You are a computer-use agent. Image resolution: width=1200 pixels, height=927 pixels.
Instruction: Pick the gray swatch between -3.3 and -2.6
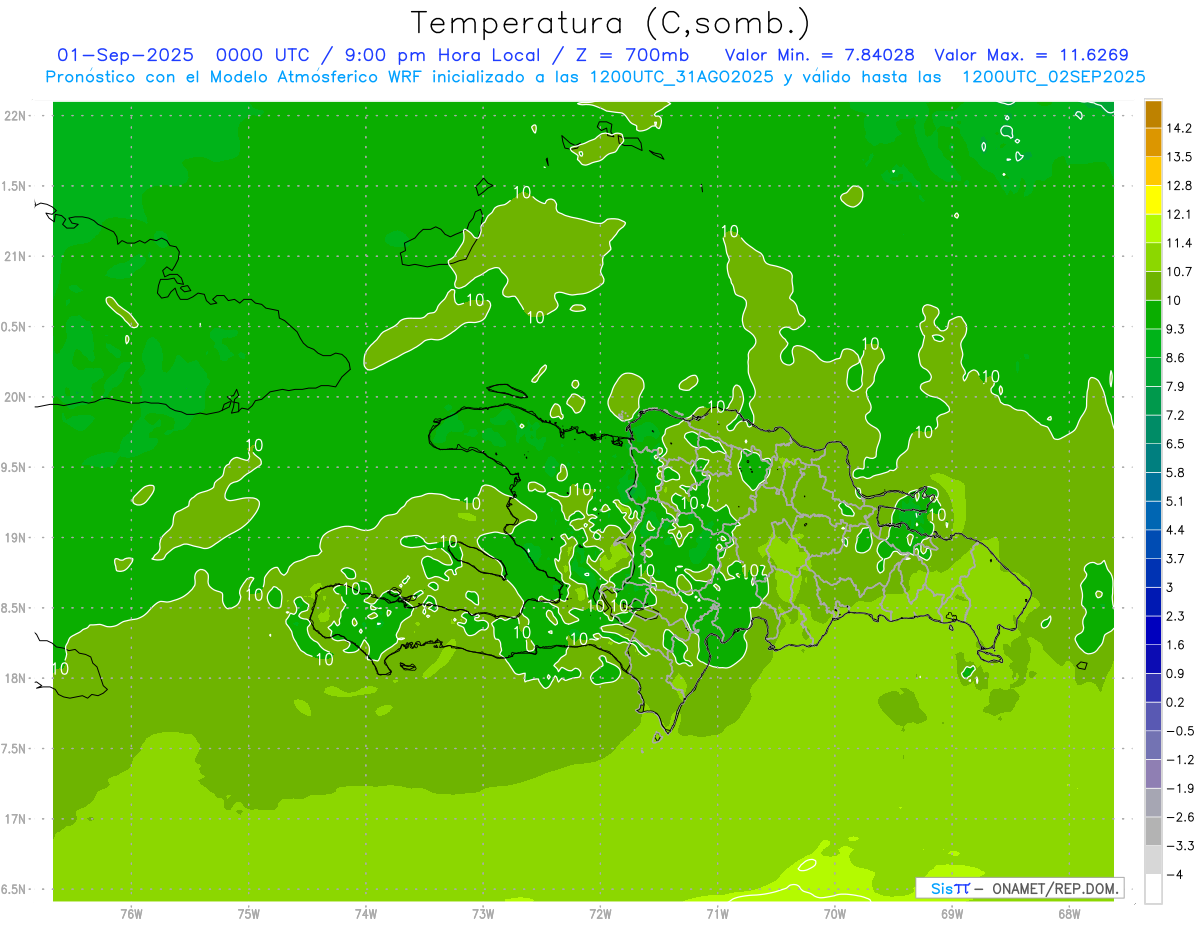pos(1153,832)
